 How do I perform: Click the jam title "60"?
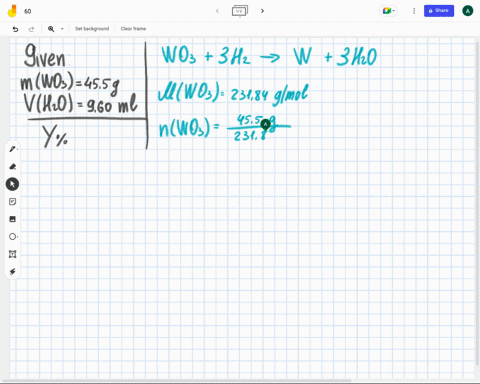click(28, 11)
